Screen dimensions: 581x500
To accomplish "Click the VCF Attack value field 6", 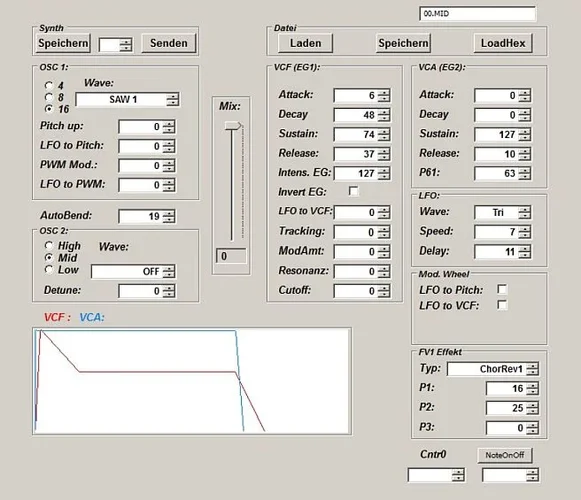I will click(x=356, y=95).
